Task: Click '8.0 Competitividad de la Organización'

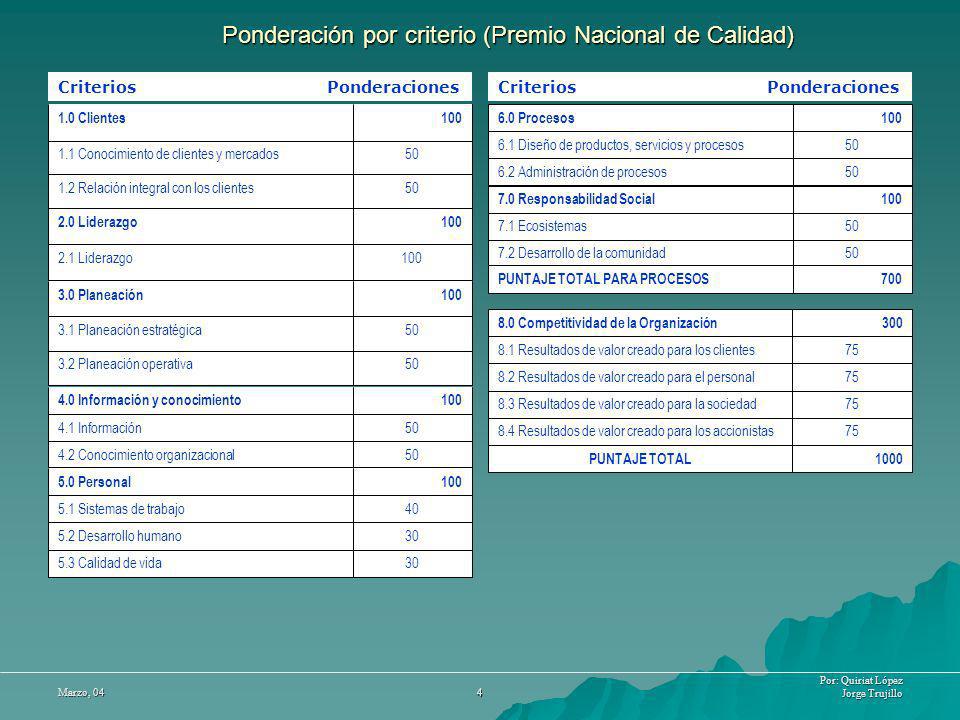Action: click(x=607, y=323)
